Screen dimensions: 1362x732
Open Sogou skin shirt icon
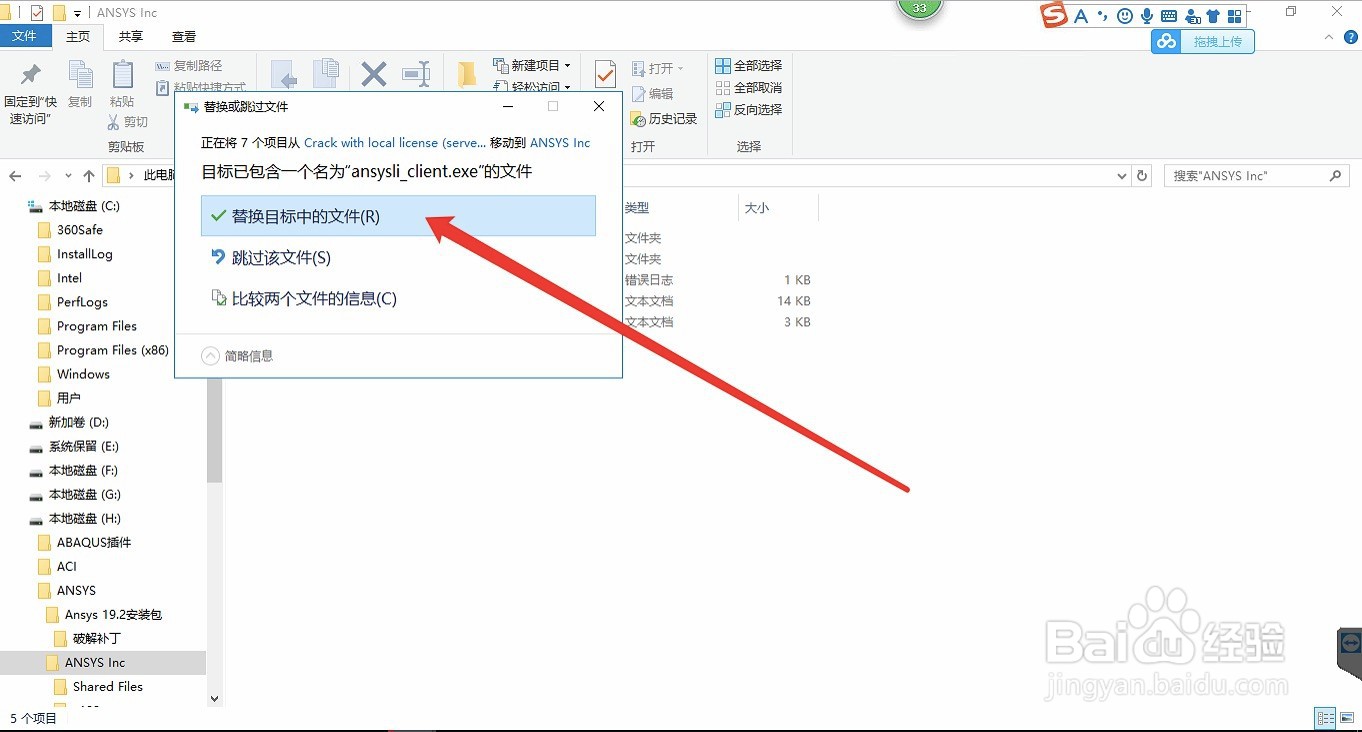[1213, 16]
